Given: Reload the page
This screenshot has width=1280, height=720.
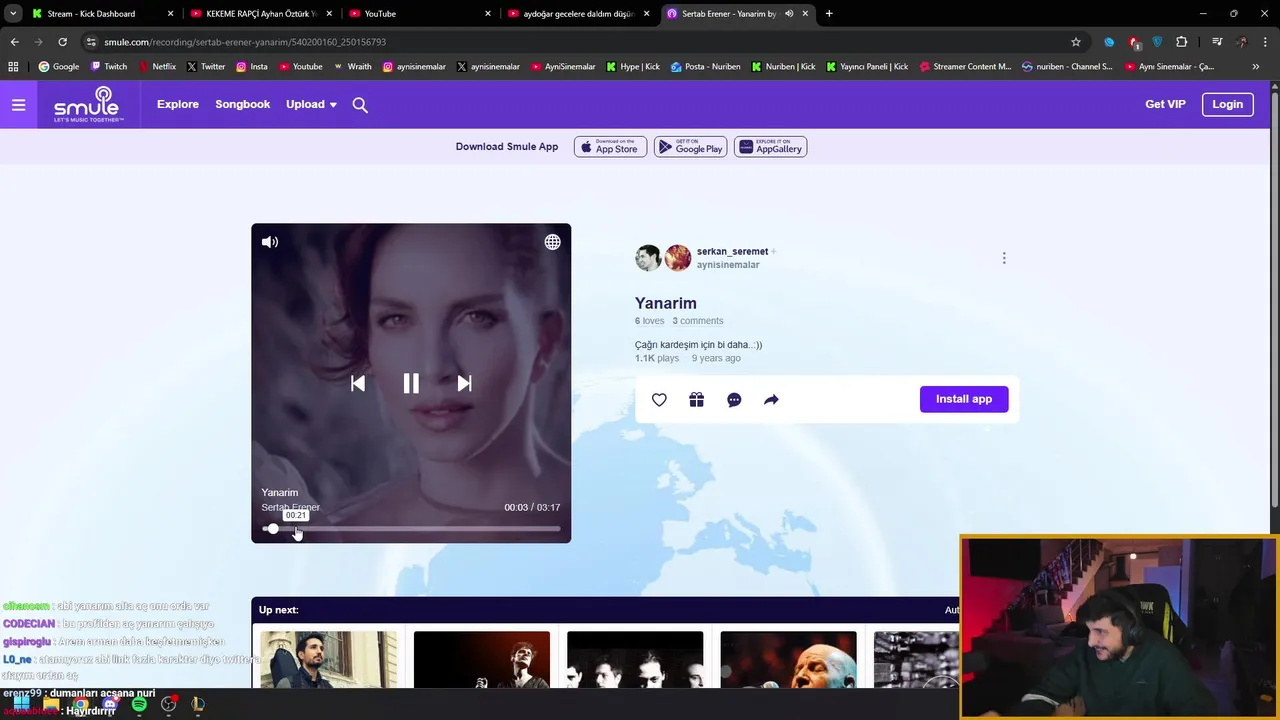Looking at the screenshot, I should [62, 42].
